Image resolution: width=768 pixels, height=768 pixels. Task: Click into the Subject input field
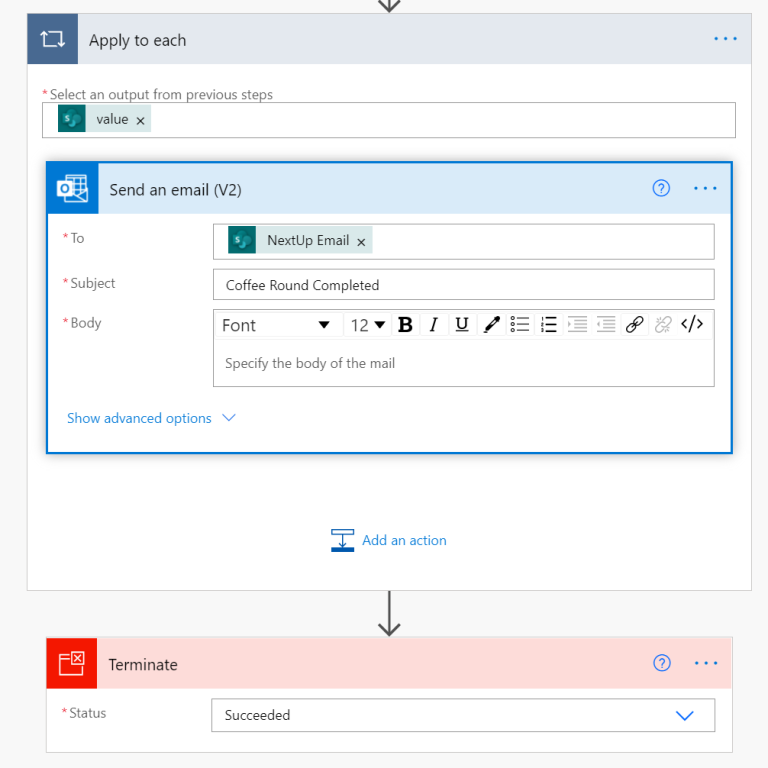[x=463, y=285]
